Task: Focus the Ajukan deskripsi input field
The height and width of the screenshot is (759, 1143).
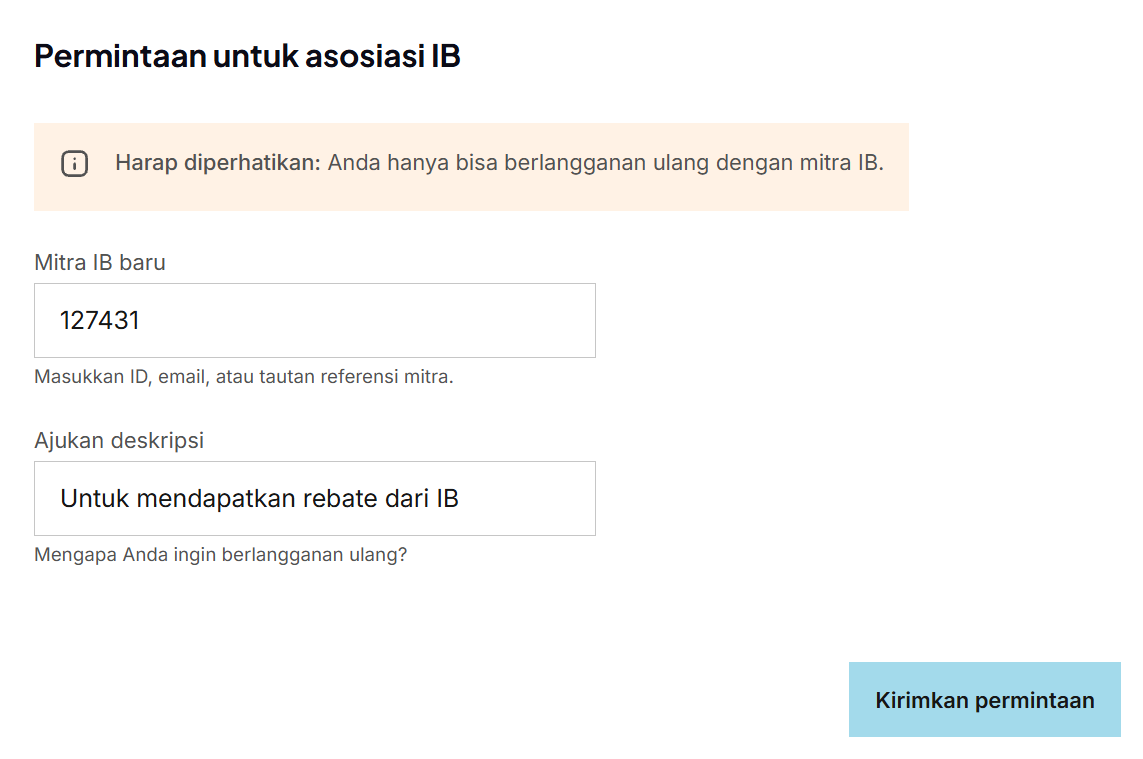Action: 314,498
